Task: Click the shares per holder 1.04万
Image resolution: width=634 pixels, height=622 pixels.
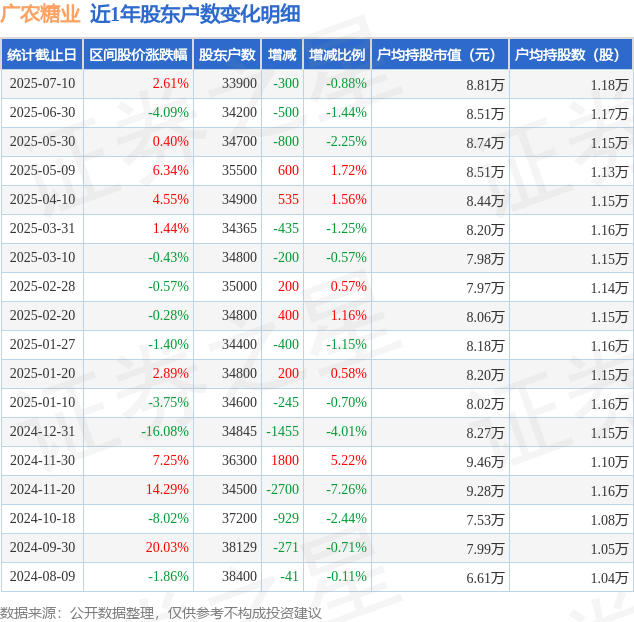Action: click(609, 578)
